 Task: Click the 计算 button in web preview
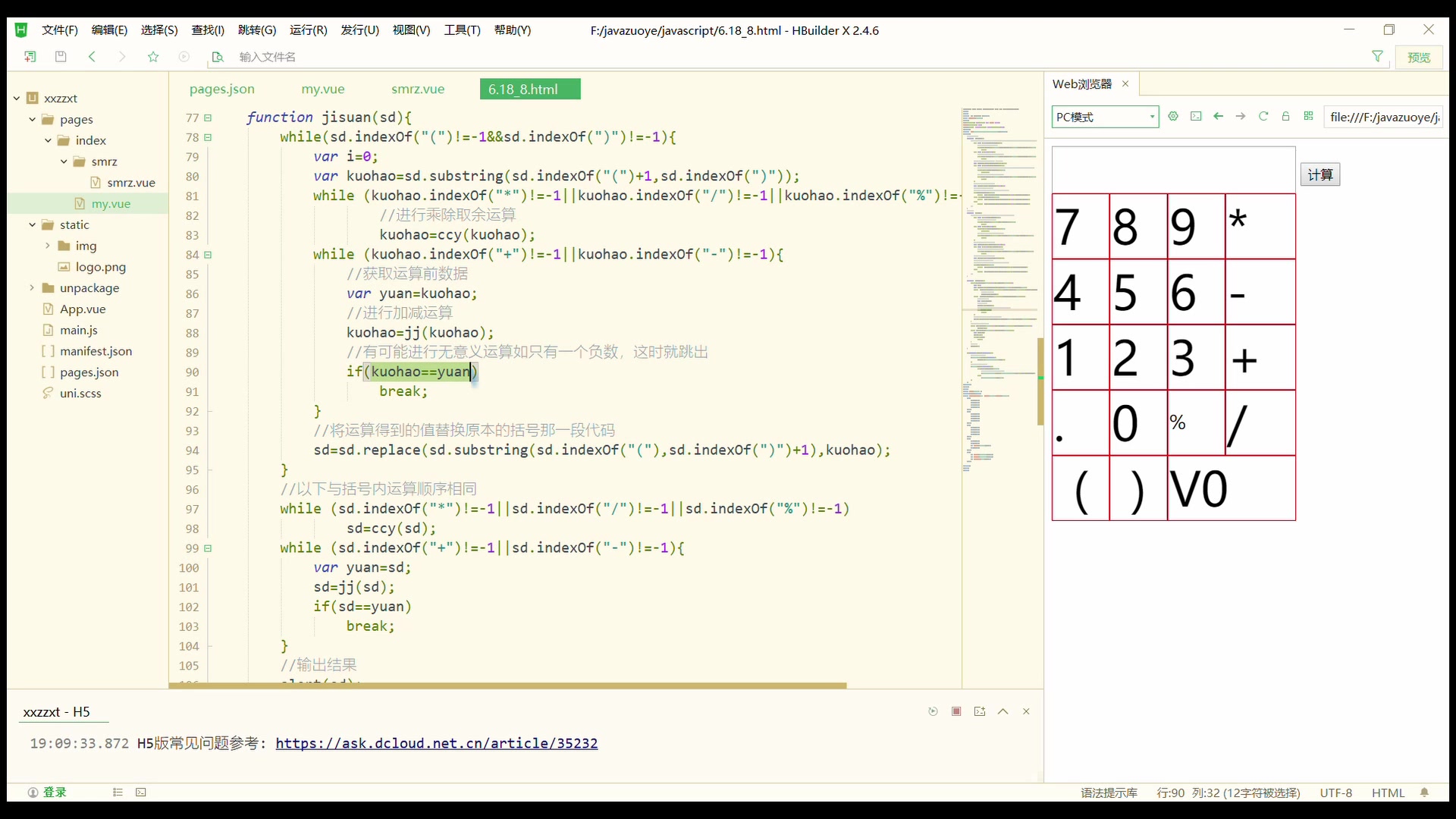pos(1319,174)
